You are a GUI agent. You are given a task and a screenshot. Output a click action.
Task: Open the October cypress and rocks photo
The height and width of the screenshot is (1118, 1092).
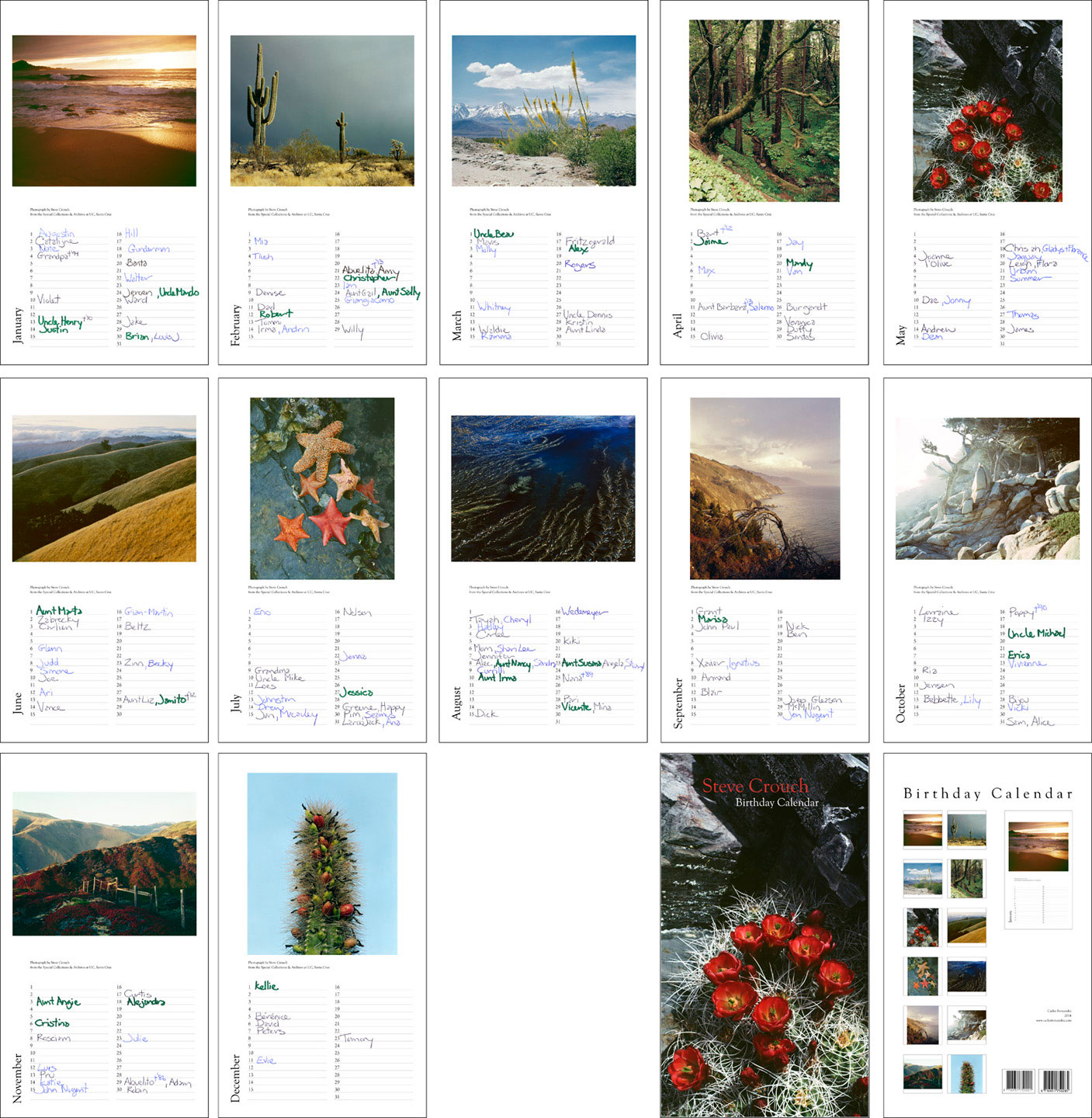pos(987,488)
